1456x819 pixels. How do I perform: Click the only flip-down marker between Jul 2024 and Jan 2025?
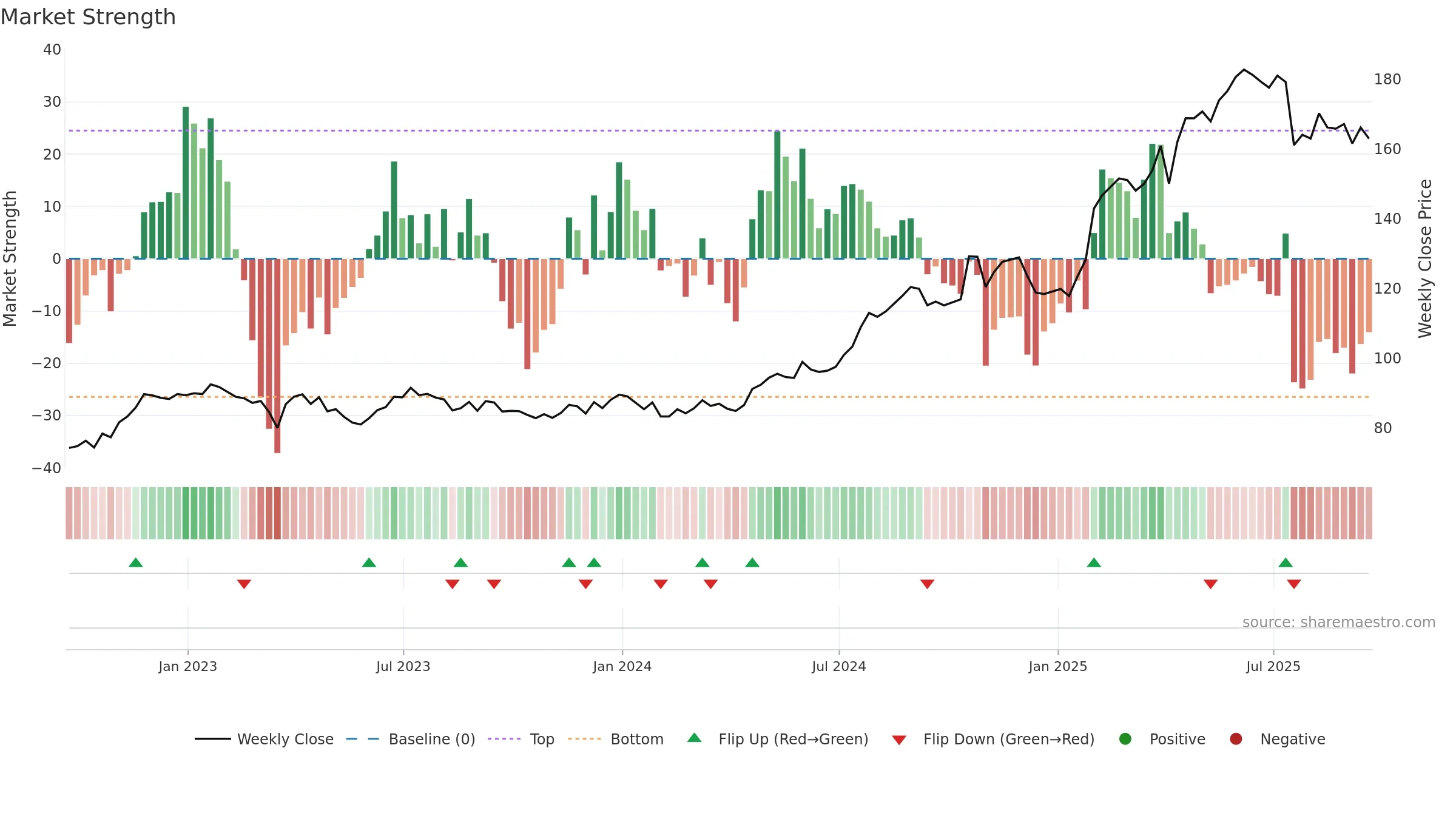tap(927, 584)
